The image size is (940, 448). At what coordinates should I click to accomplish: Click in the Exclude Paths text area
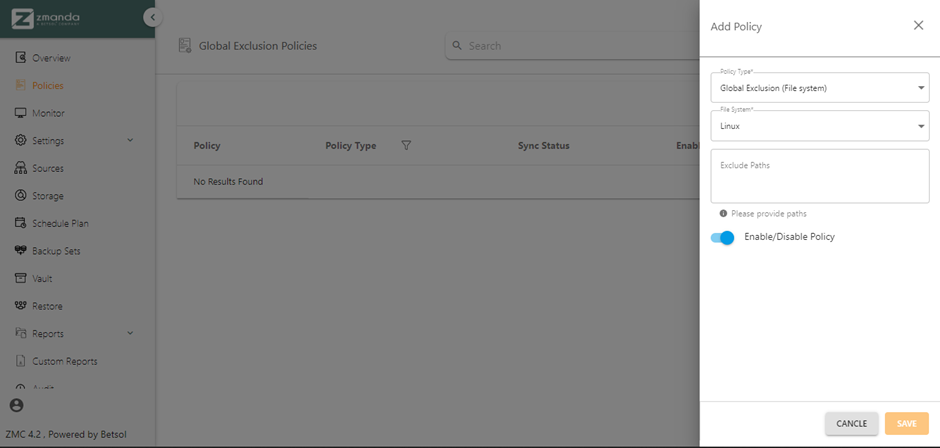820,176
